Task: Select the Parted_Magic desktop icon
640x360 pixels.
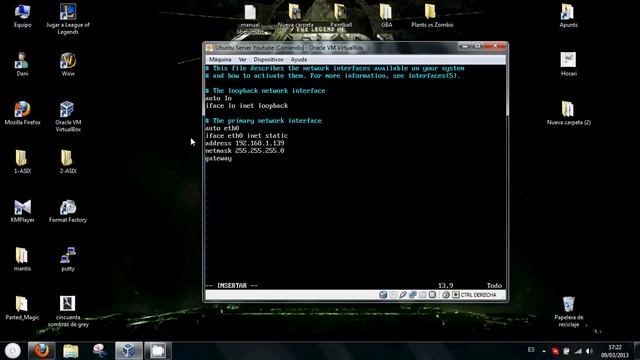Action: click(22, 309)
